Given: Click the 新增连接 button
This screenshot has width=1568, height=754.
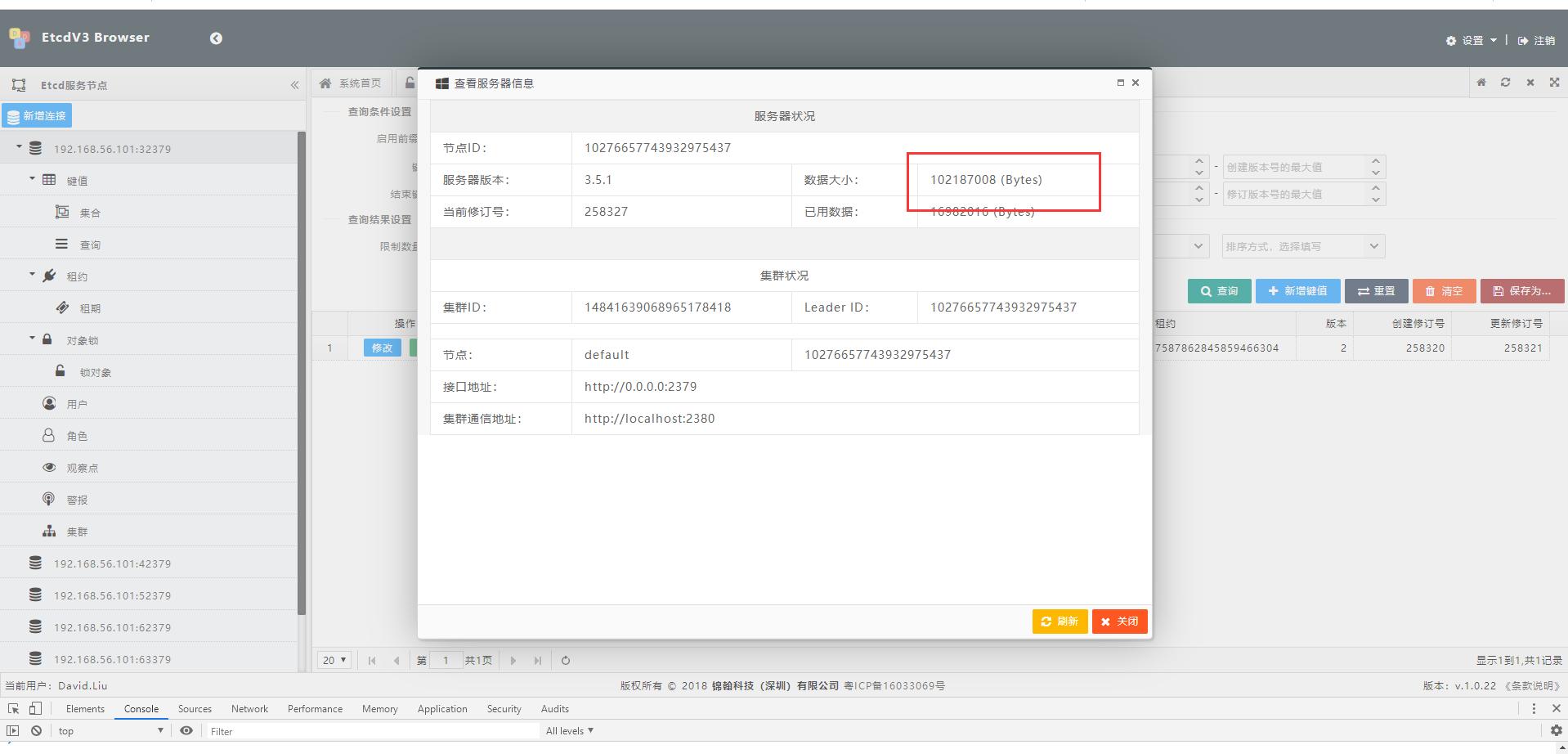Looking at the screenshot, I should click(x=37, y=116).
